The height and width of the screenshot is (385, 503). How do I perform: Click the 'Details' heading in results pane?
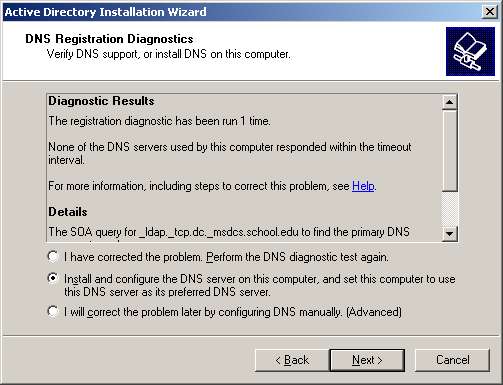[x=68, y=212]
